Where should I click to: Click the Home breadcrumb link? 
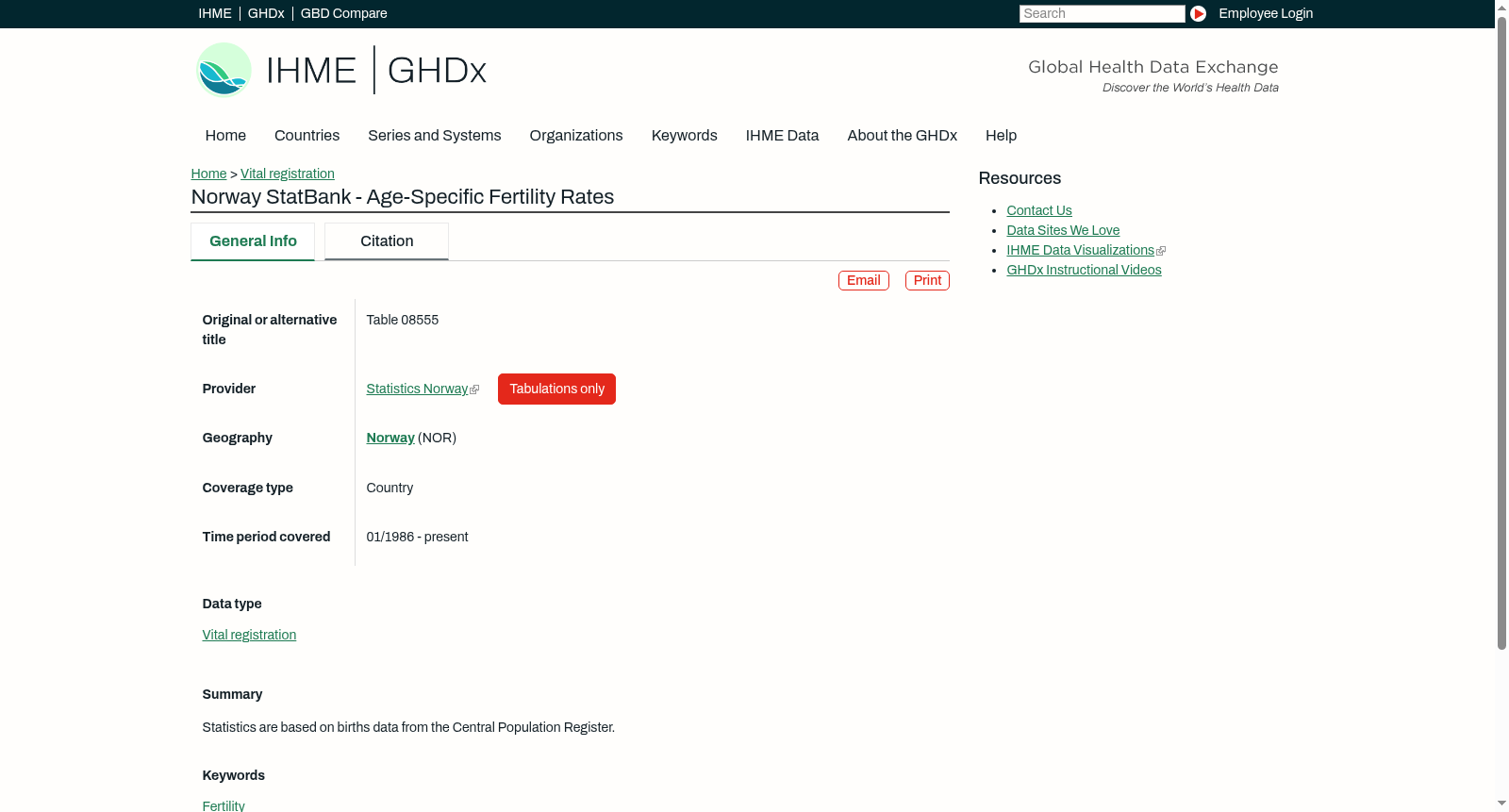click(208, 174)
